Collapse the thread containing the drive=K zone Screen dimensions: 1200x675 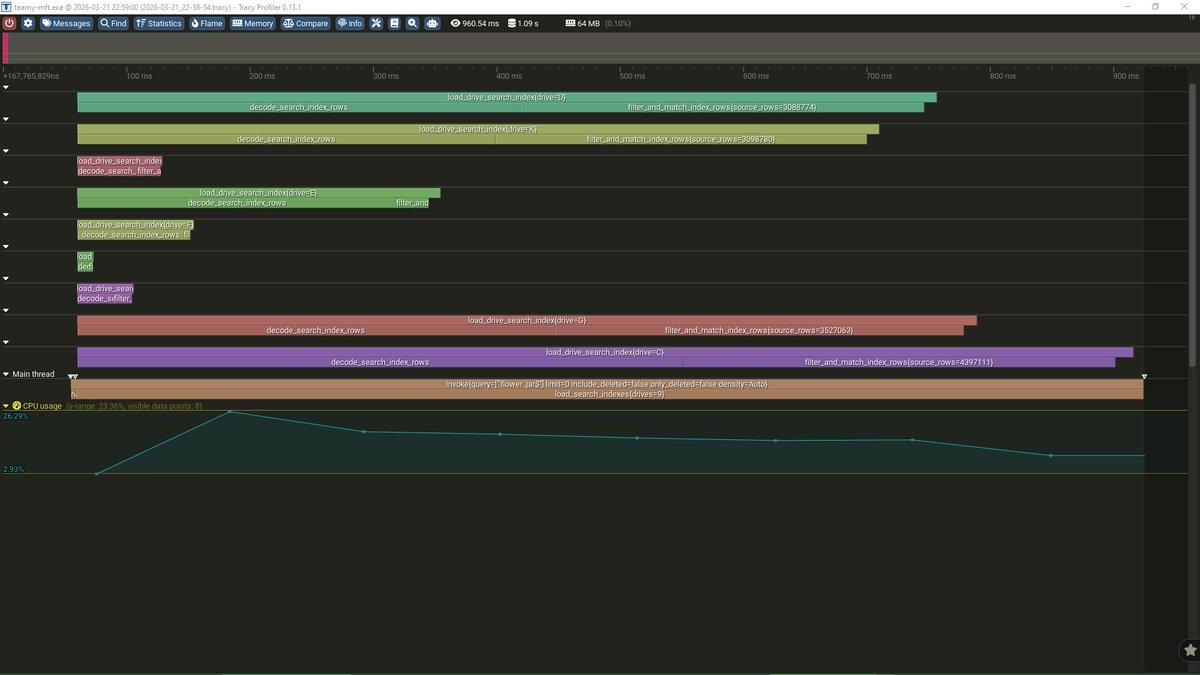pyautogui.click(x=5, y=119)
